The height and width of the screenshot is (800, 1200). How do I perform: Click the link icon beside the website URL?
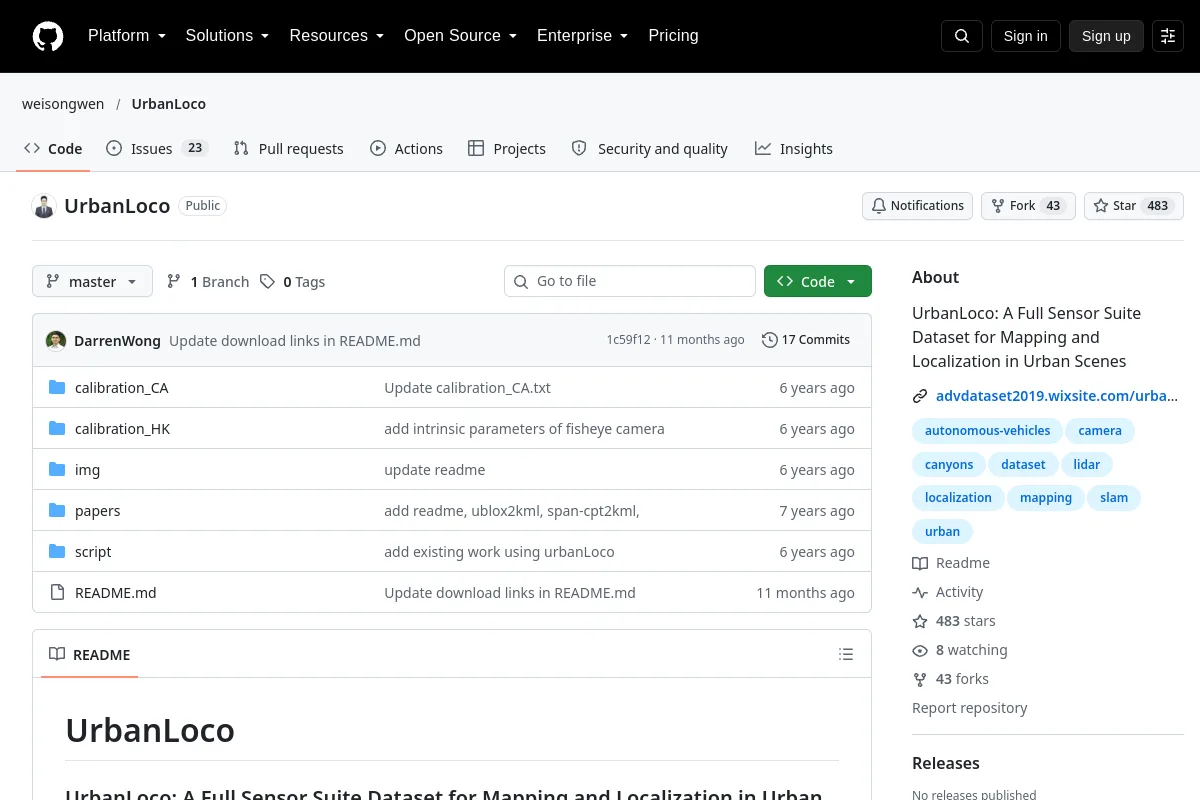[x=920, y=396]
